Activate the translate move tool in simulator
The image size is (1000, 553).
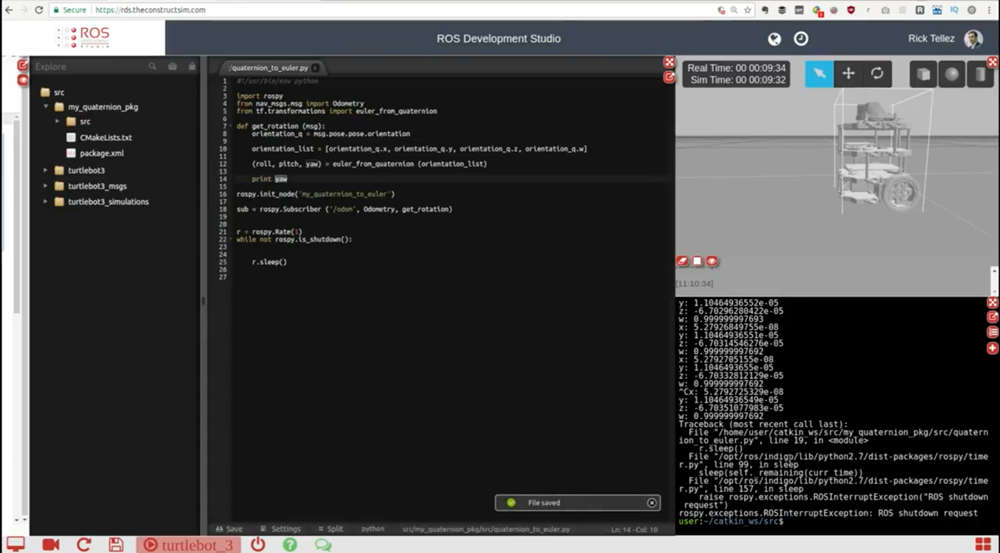[x=848, y=74]
